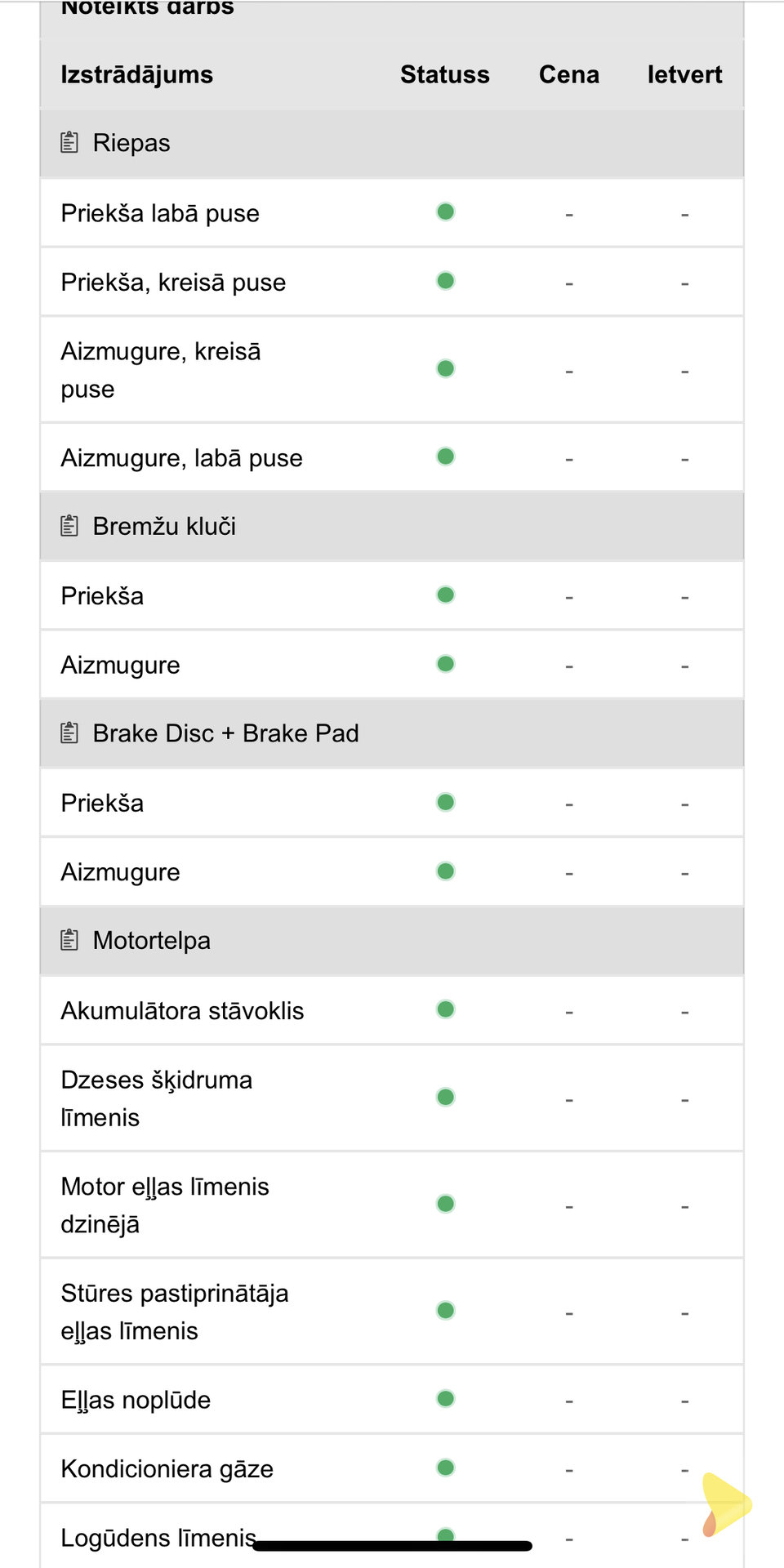The width and height of the screenshot is (784, 1568).
Task: Click the green status dot for Akumulātora stāvoklis
Action: click(445, 1010)
